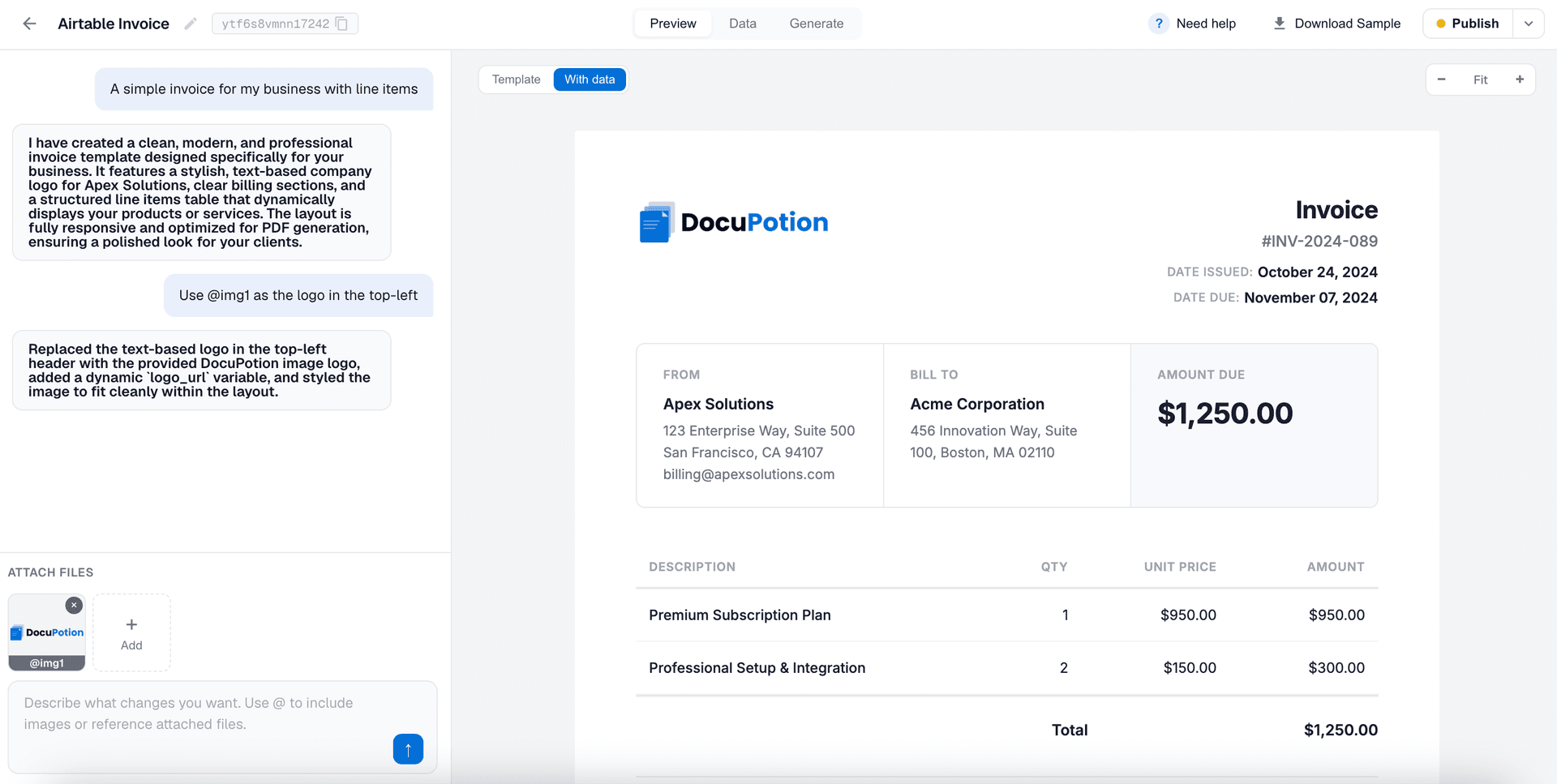Click invoice number #INV-2024-089
The width and height of the screenshot is (1557, 784).
click(1319, 241)
